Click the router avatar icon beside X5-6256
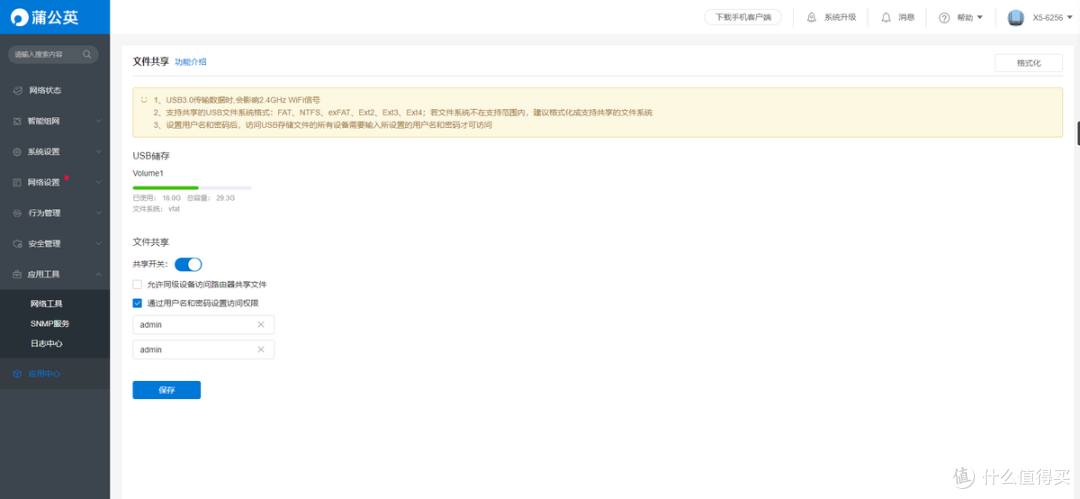The width and height of the screenshot is (1080, 499). [1016, 18]
